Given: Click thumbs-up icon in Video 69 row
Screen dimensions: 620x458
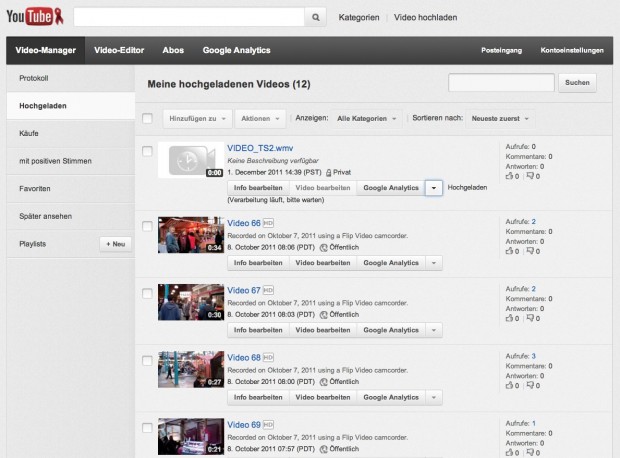Looking at the screenshot, I should tap(509, 452).
